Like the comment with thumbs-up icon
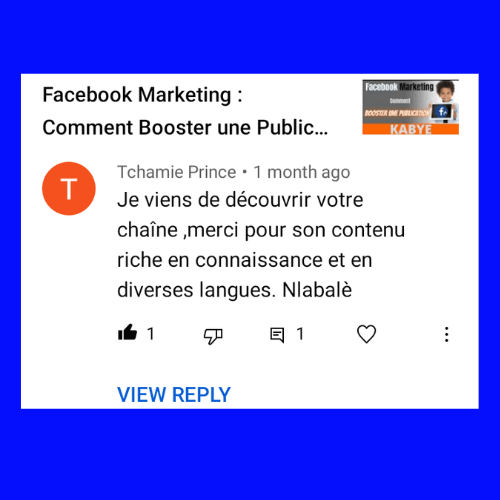 pos(128,333)
